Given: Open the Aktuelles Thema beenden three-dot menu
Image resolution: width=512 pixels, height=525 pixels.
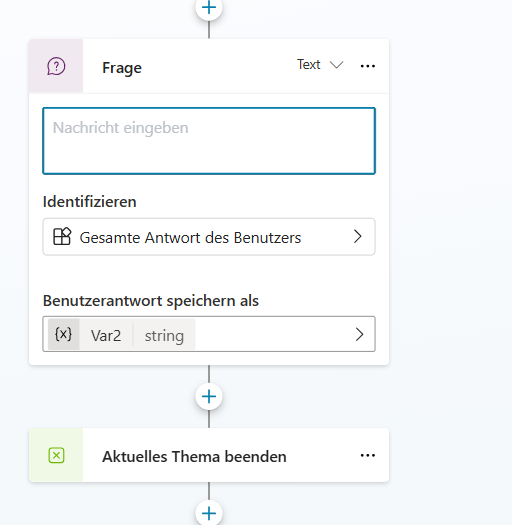Looking at the screenshot, I should (x=367, y=455).
